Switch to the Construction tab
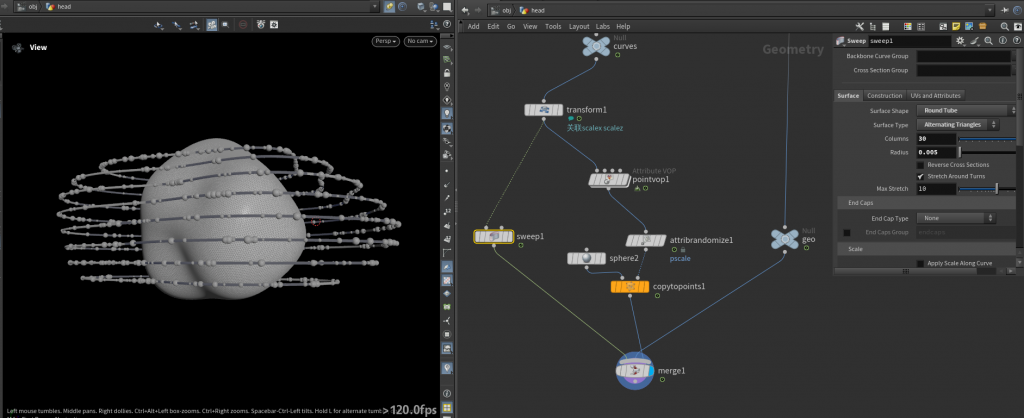 tap(885, 95)
